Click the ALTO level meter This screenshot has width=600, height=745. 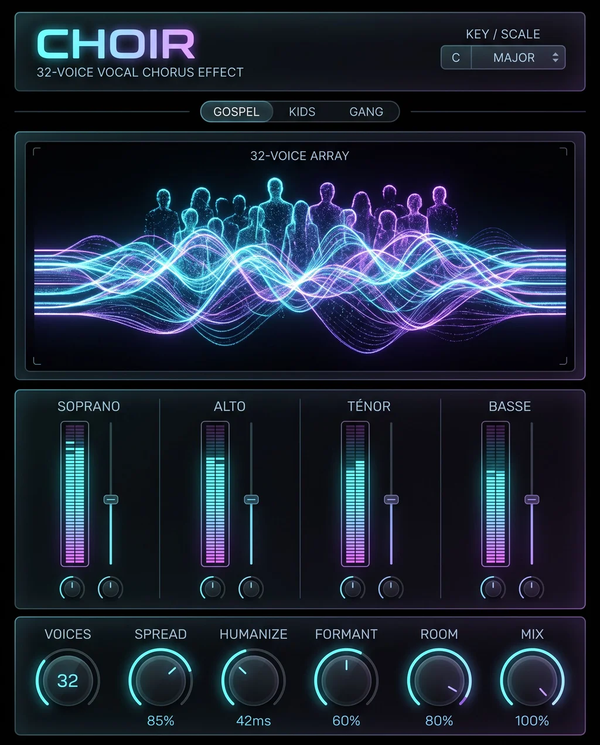click(215, 494)
